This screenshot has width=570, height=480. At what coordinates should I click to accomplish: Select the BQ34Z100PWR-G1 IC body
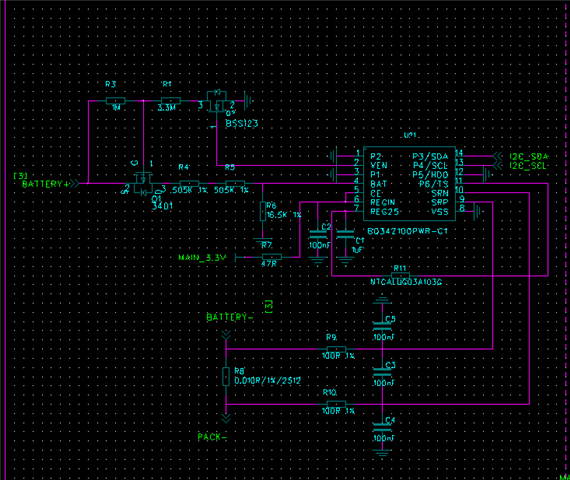[409, 183]
